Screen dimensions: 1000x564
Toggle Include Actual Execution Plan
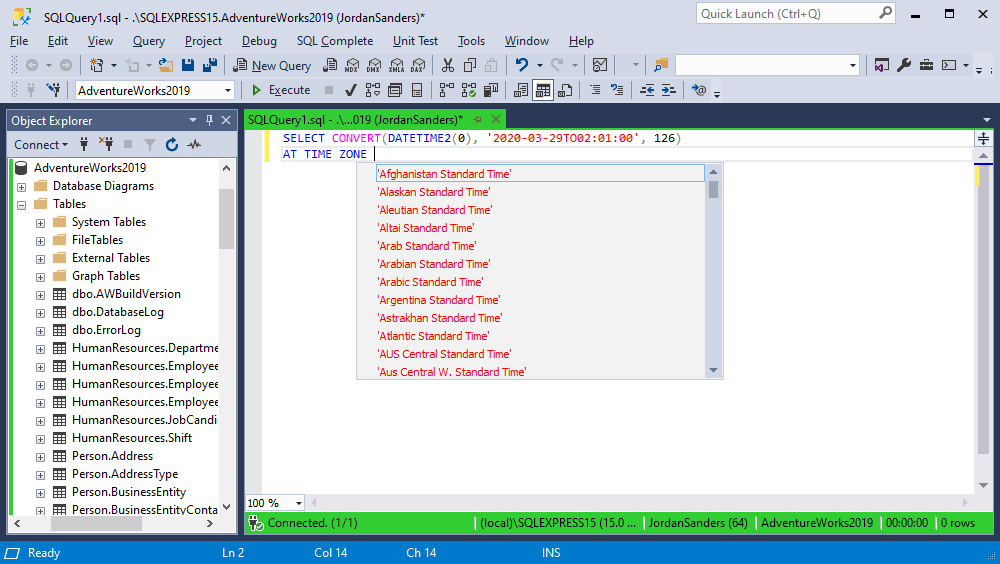[446, 90]
